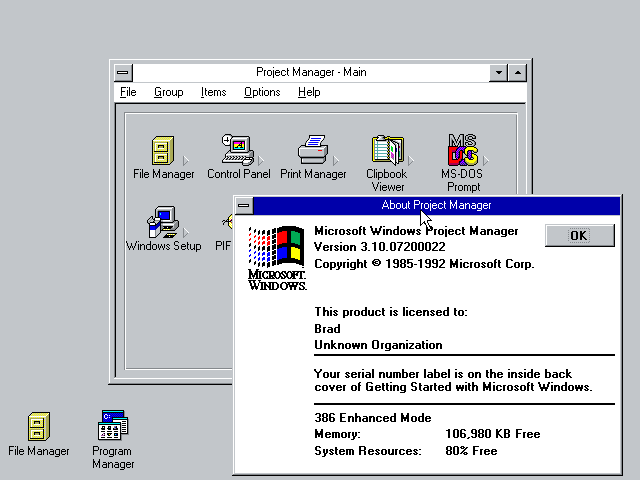Start the MS-DOS Prompt icon

pos(462,149)
